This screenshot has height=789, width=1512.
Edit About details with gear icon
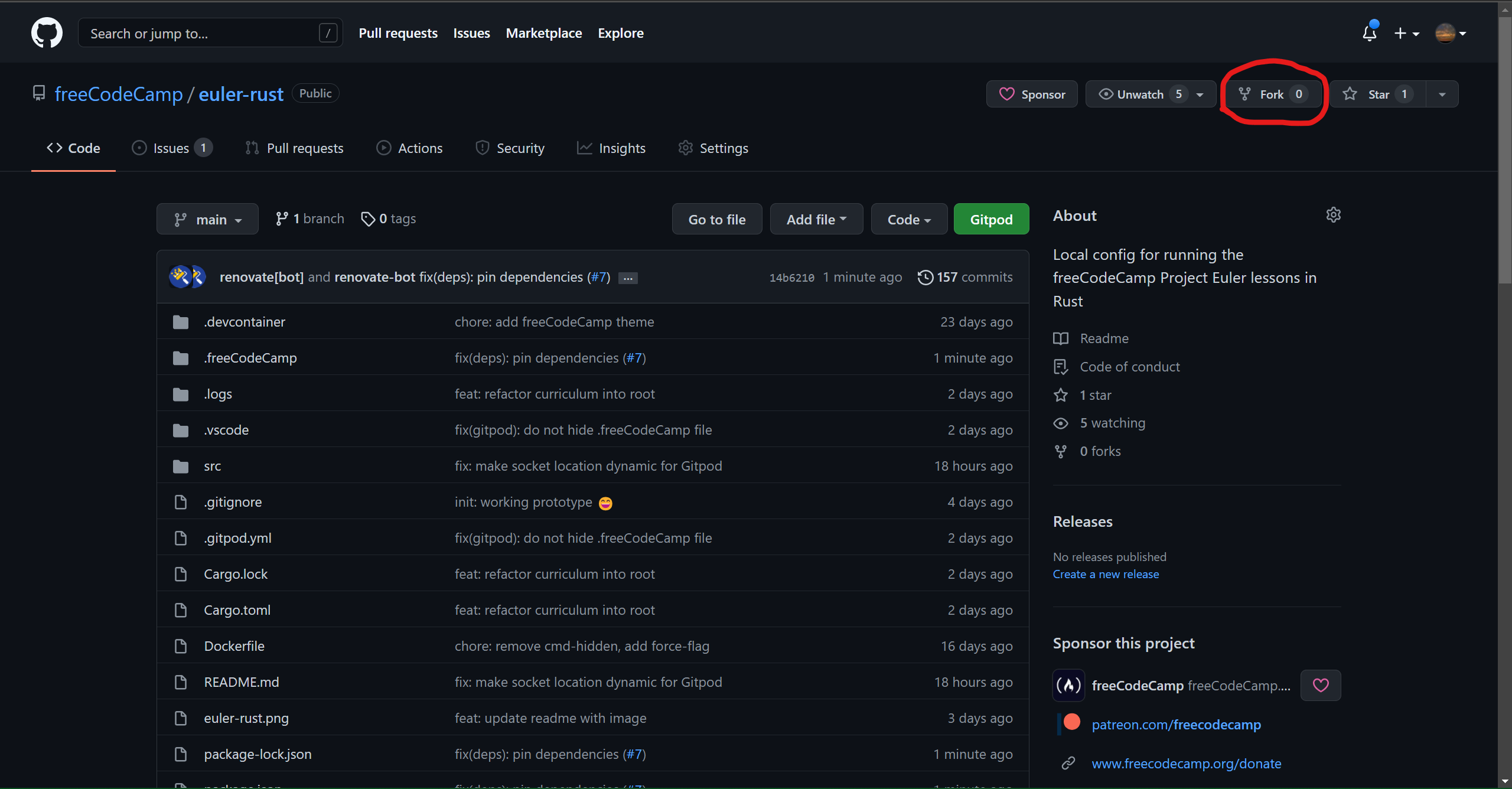coord(1333,215)
